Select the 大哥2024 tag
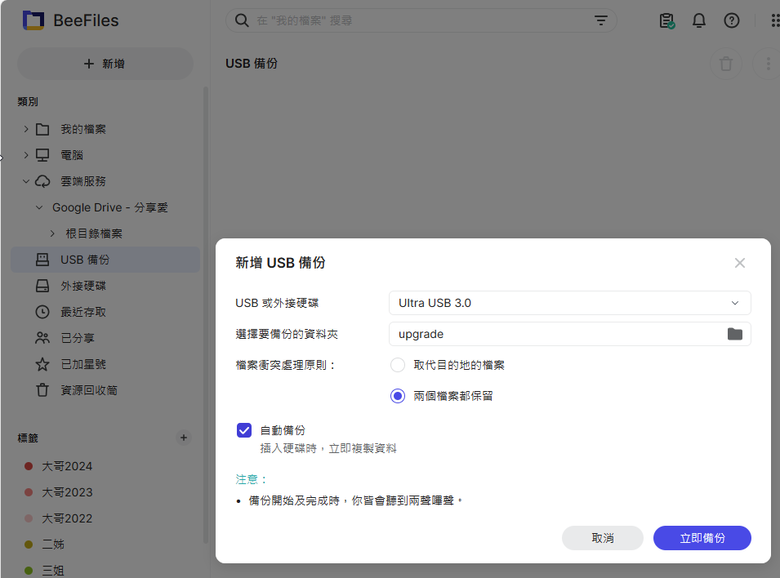 pyautogui.click(x=67, y=466)
